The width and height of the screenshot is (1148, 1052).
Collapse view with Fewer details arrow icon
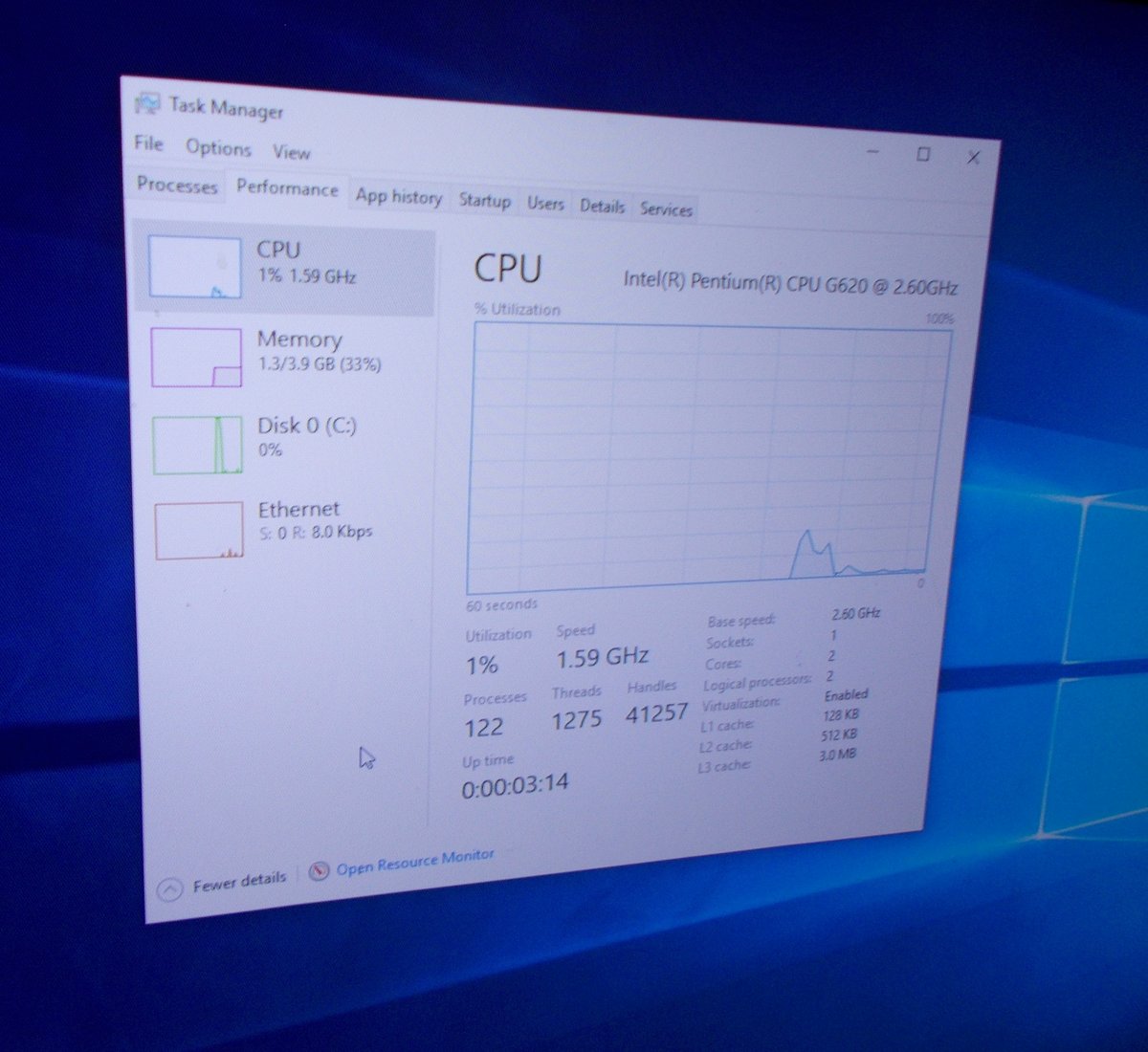[x=169, y=890]
